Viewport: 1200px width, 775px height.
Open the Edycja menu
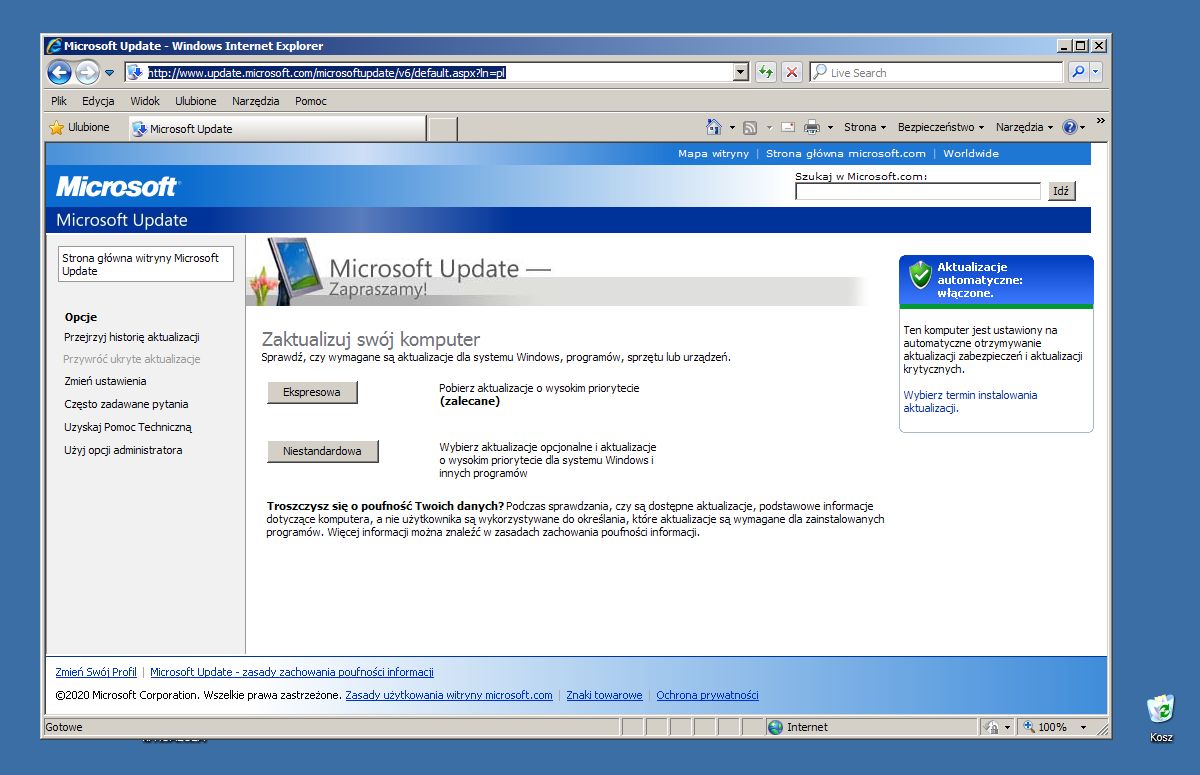tap(98, 101)
